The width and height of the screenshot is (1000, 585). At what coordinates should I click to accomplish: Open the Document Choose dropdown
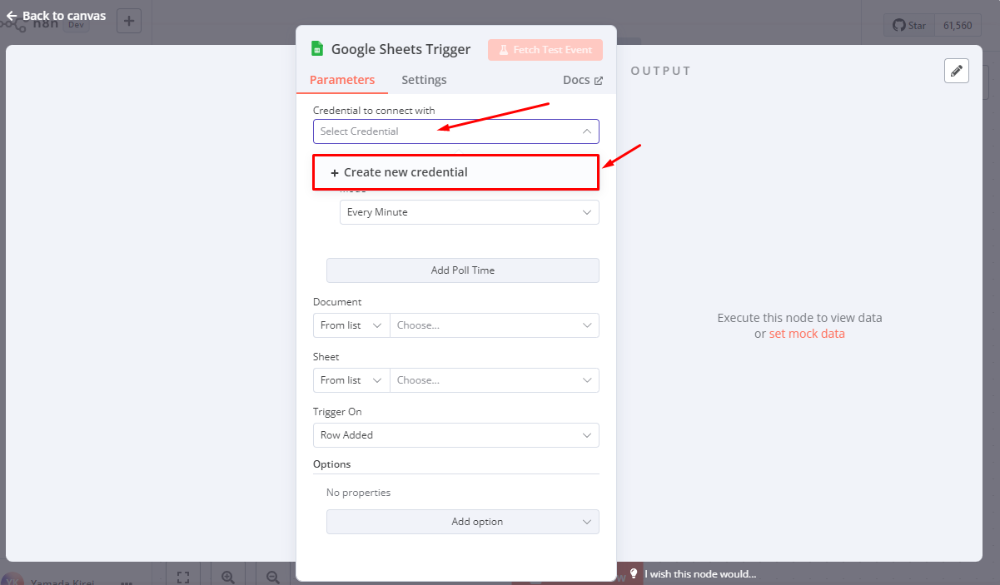pyautogui.click(x=494, y=325)
